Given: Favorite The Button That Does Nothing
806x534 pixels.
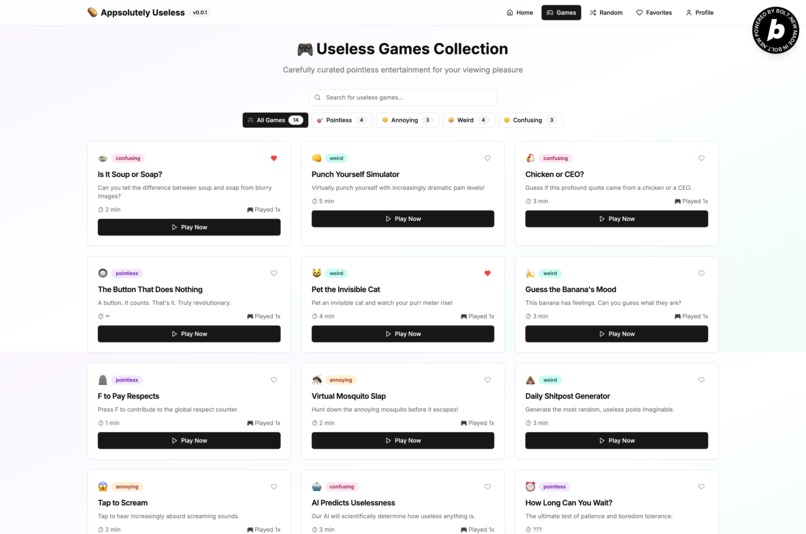Looking at the screenshot, I should pos(273,273).
